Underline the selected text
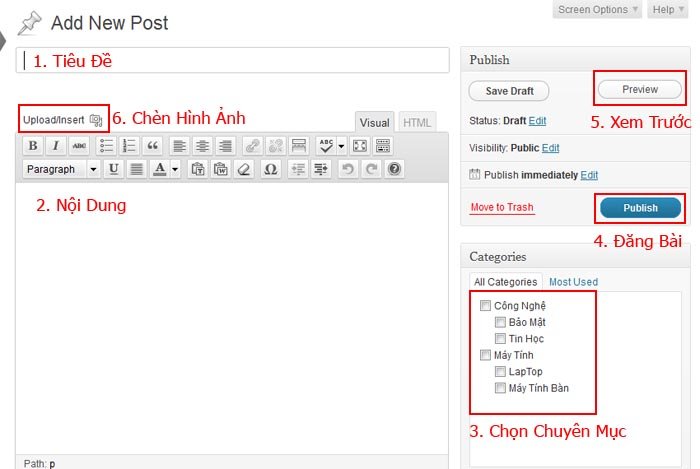 [x=113, y=169]
